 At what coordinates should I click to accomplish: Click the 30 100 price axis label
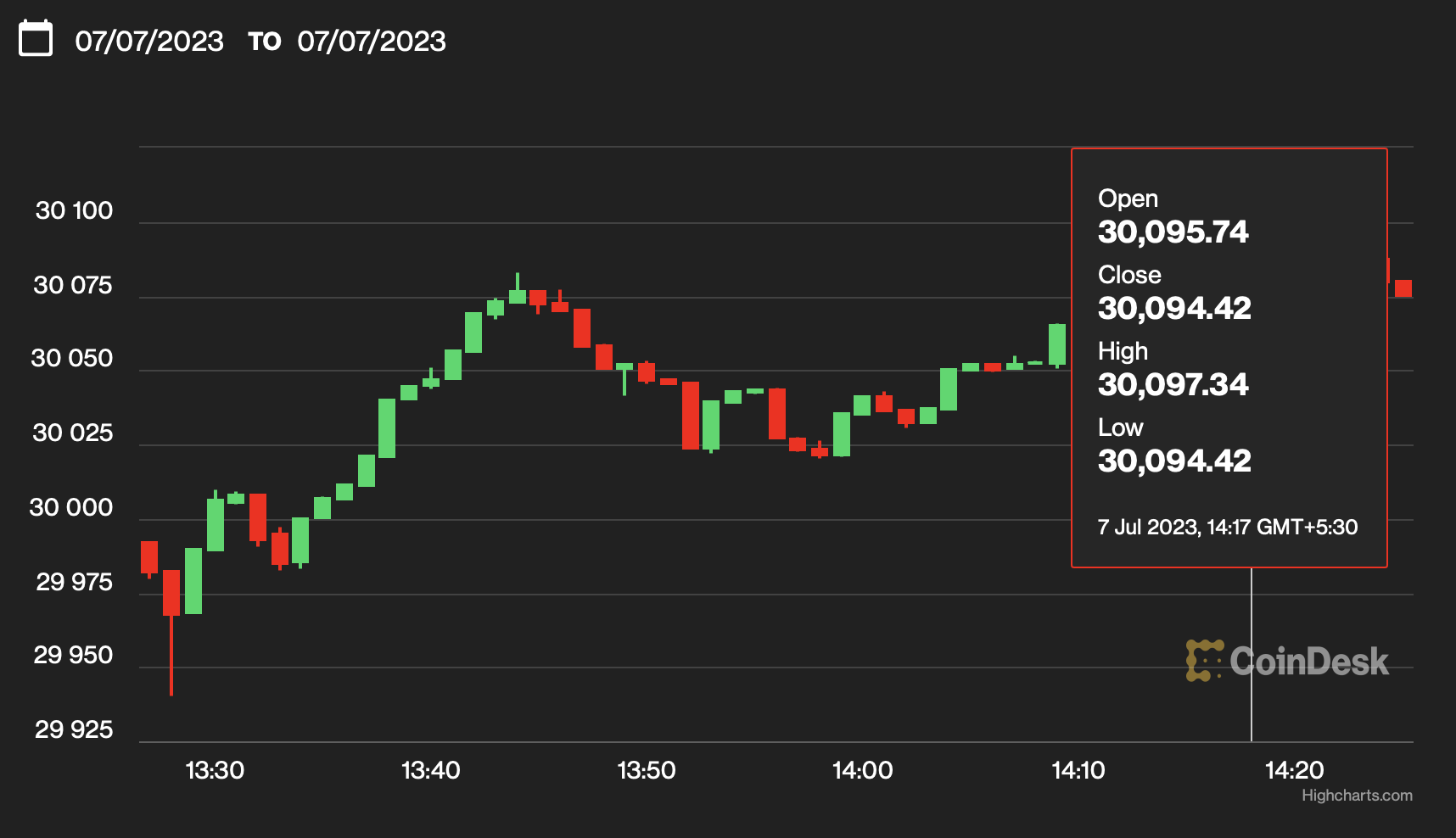click(x=74, y=211)
